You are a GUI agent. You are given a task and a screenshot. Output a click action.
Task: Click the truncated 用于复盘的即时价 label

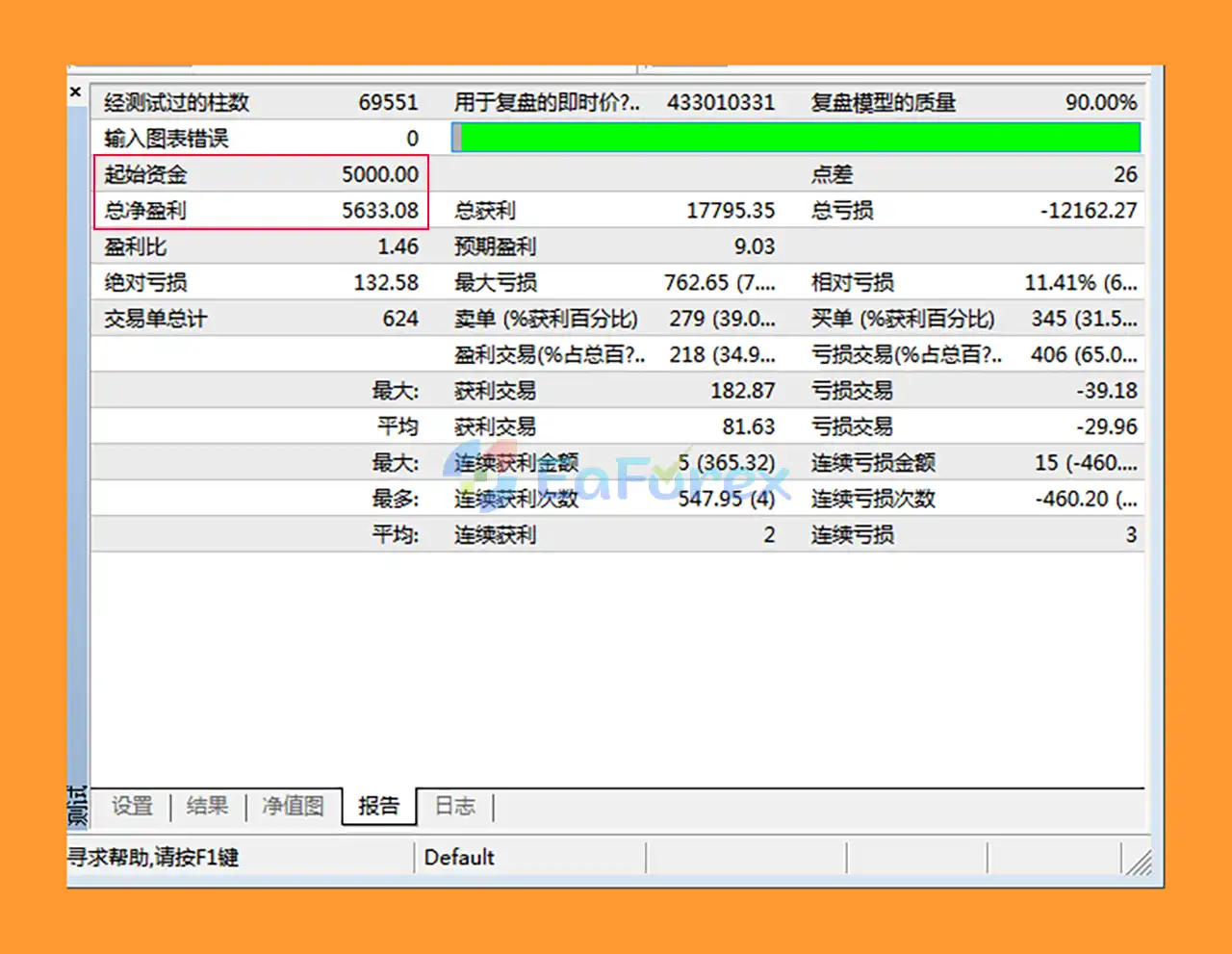coord(547,102)
